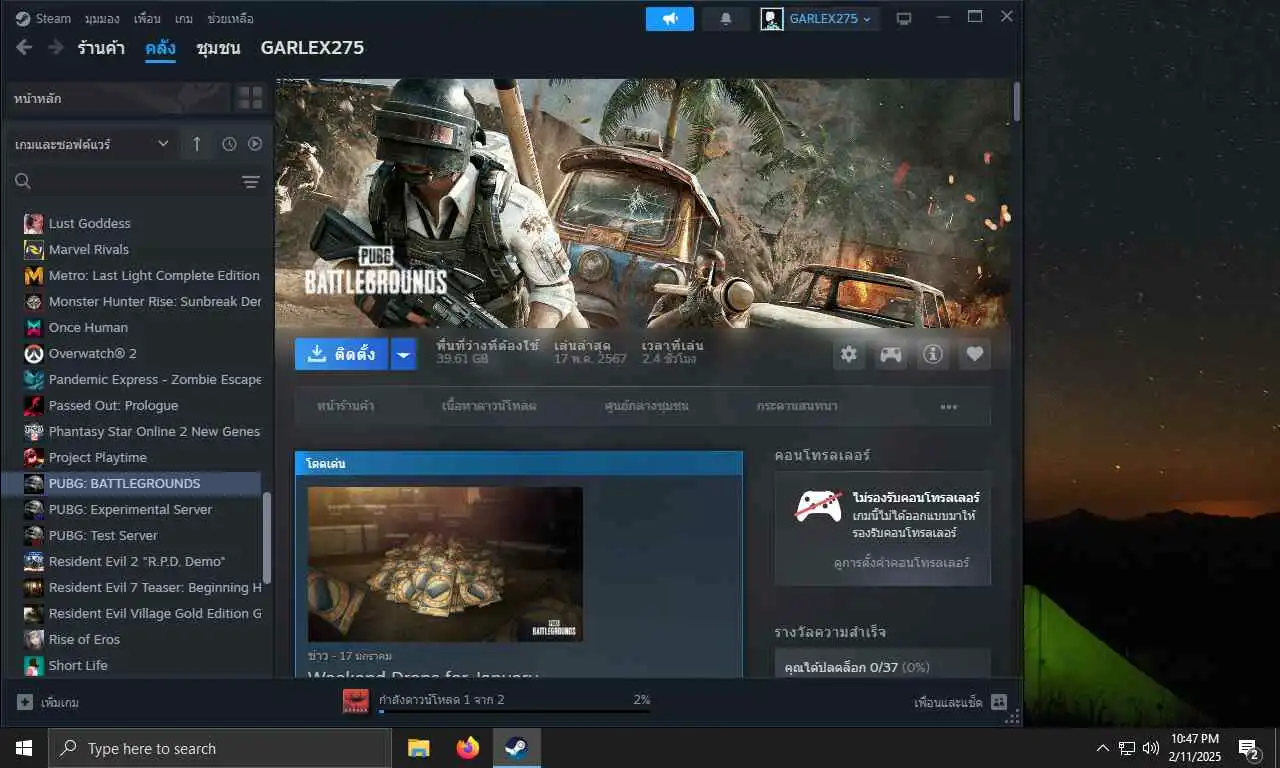Open the featured PUBG news thumbnail
Image resolution: width=1280 pixels, height=768 pixels.
coord(445,564)
